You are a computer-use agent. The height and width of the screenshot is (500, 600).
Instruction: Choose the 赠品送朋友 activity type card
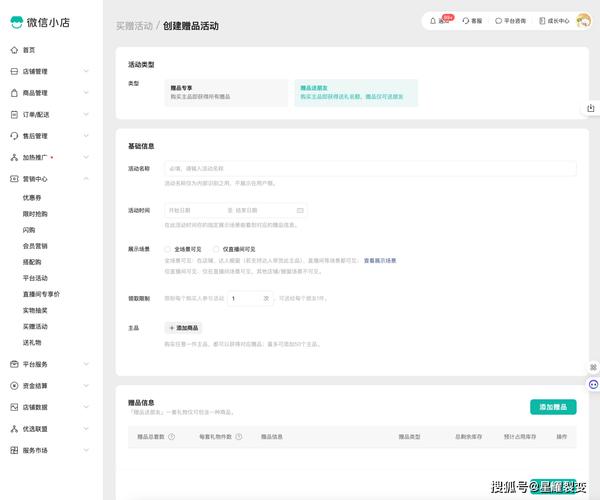coord(356,93)
